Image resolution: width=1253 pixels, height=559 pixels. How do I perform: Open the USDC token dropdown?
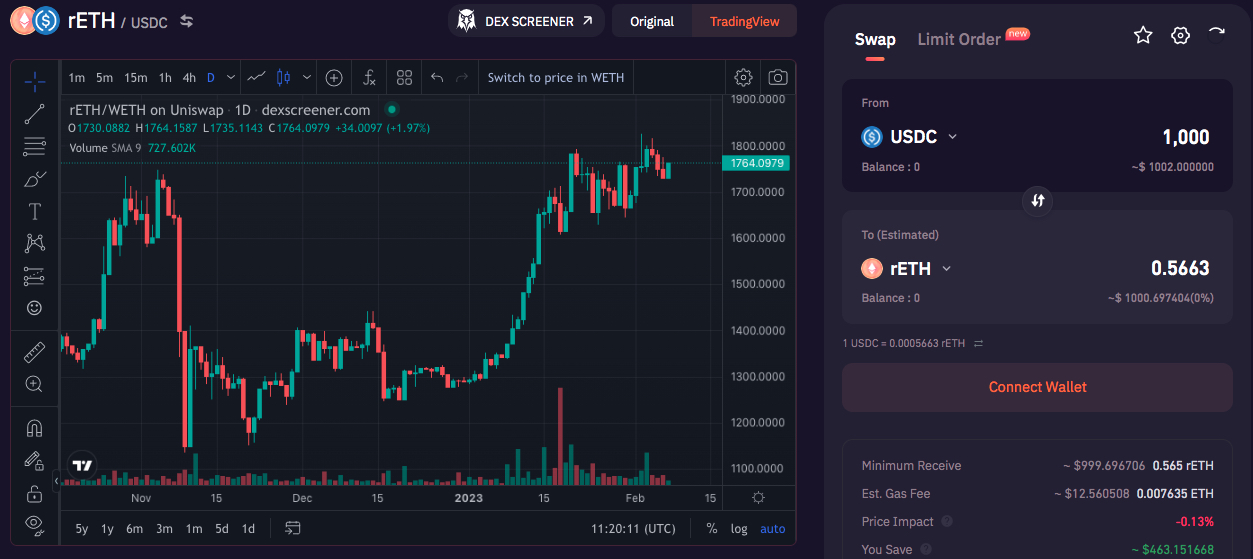(x=910, y=137)
